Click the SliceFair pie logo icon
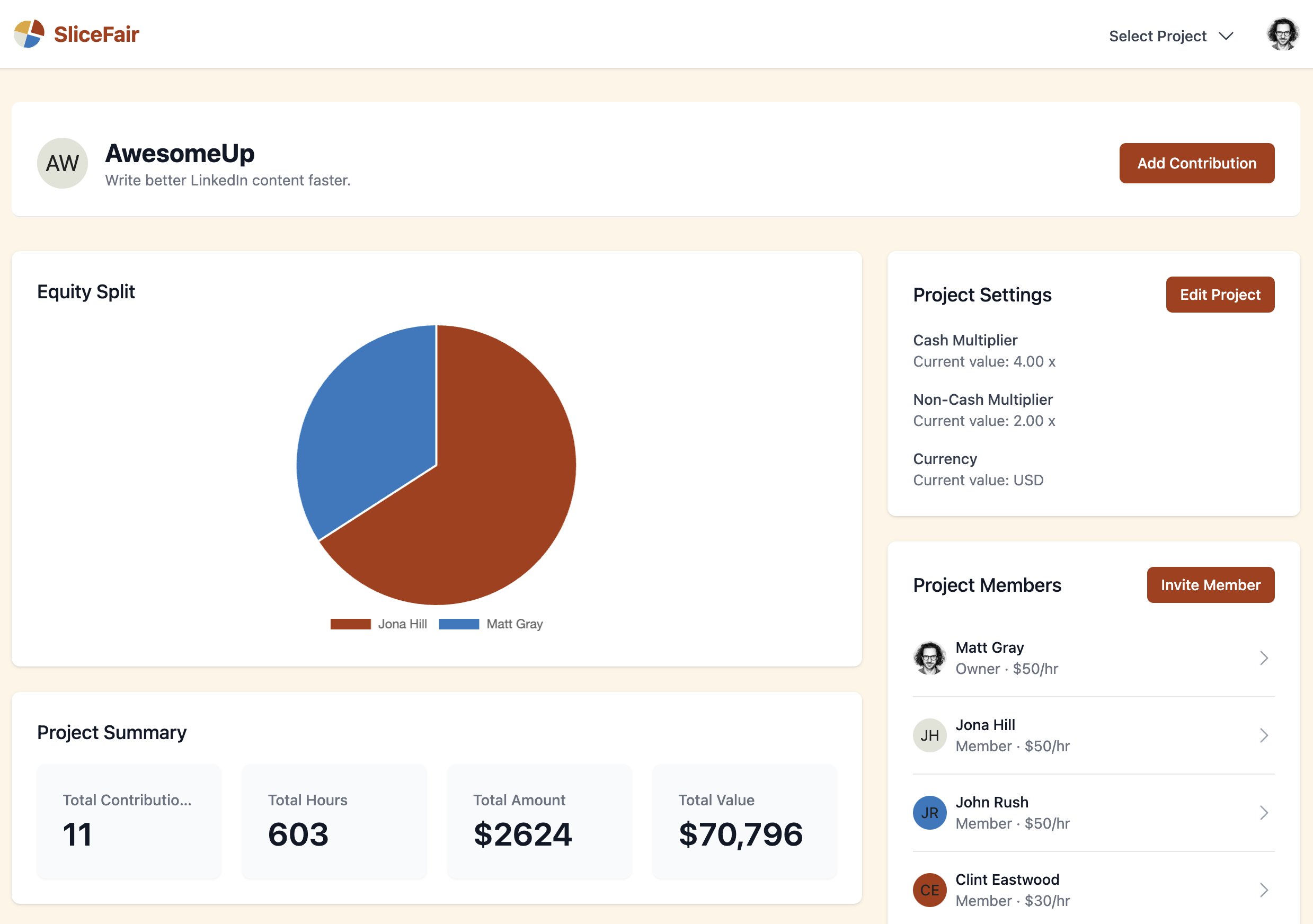The width and height of the screenshot is (1313, 924). coord(29,34)
